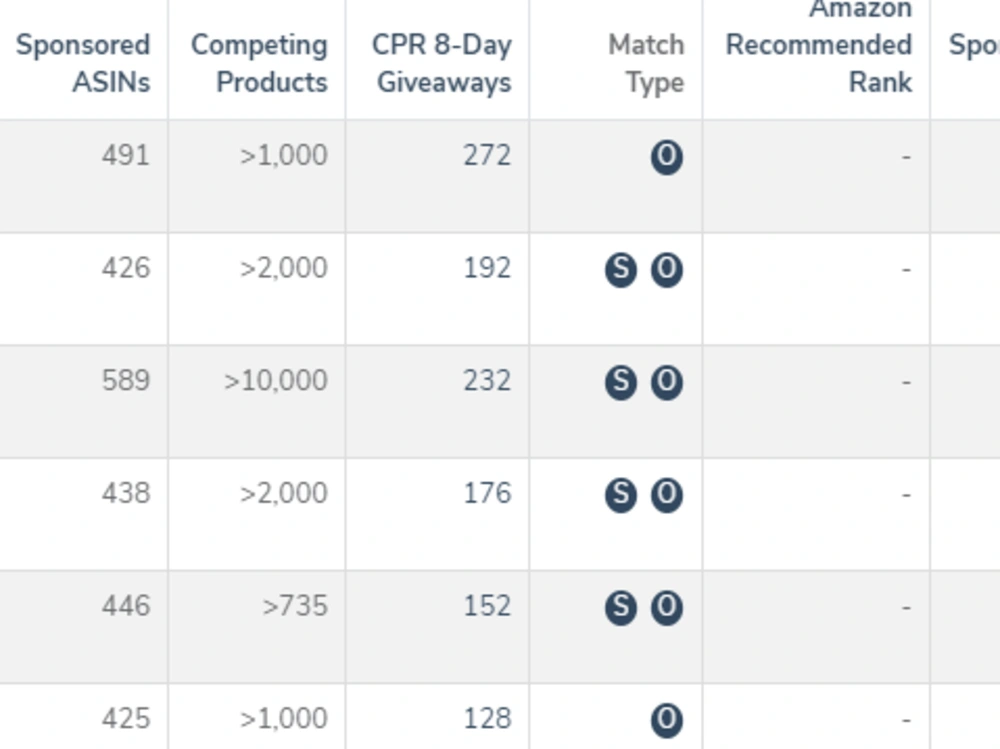Click the S match icon in the 446 row

pos(621,608)
